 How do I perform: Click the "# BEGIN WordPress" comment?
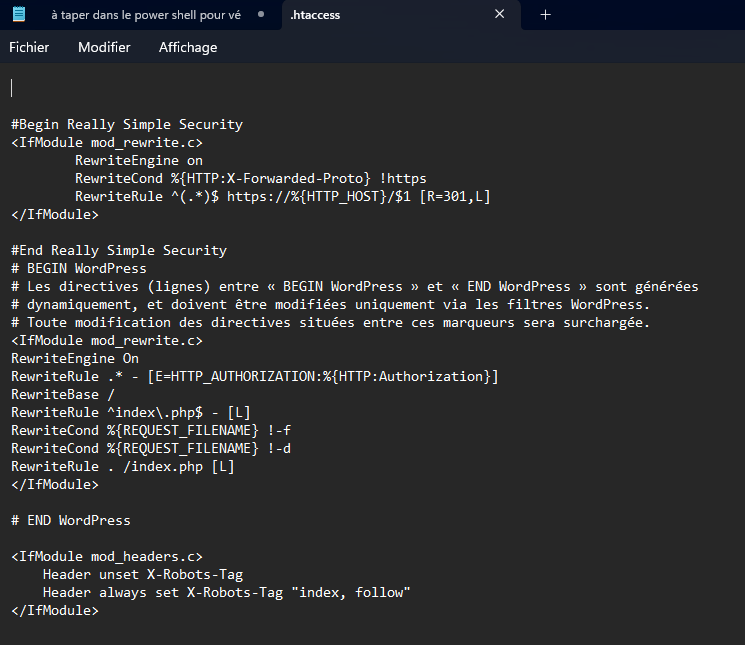79,268
